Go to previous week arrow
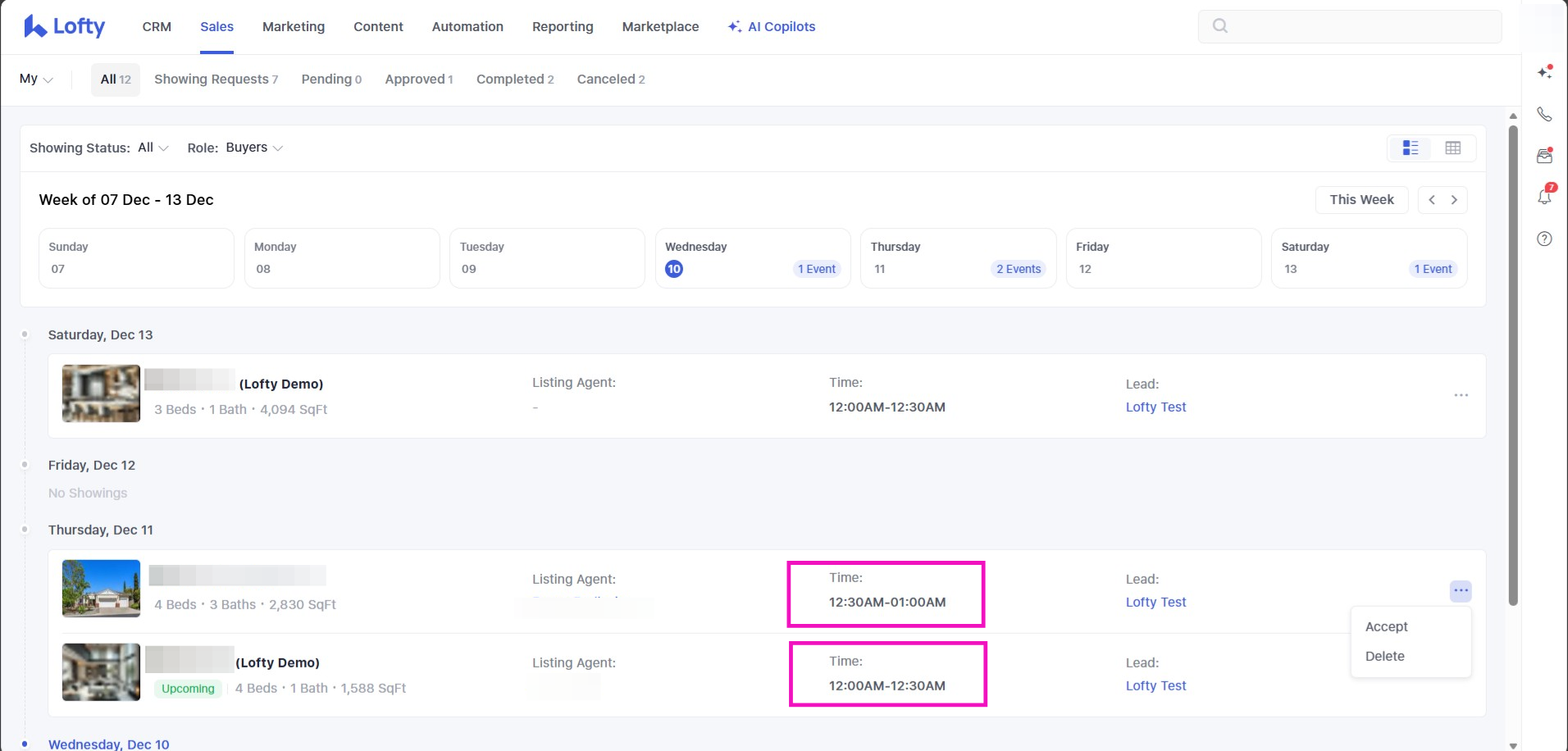 tap(1432, 200)
